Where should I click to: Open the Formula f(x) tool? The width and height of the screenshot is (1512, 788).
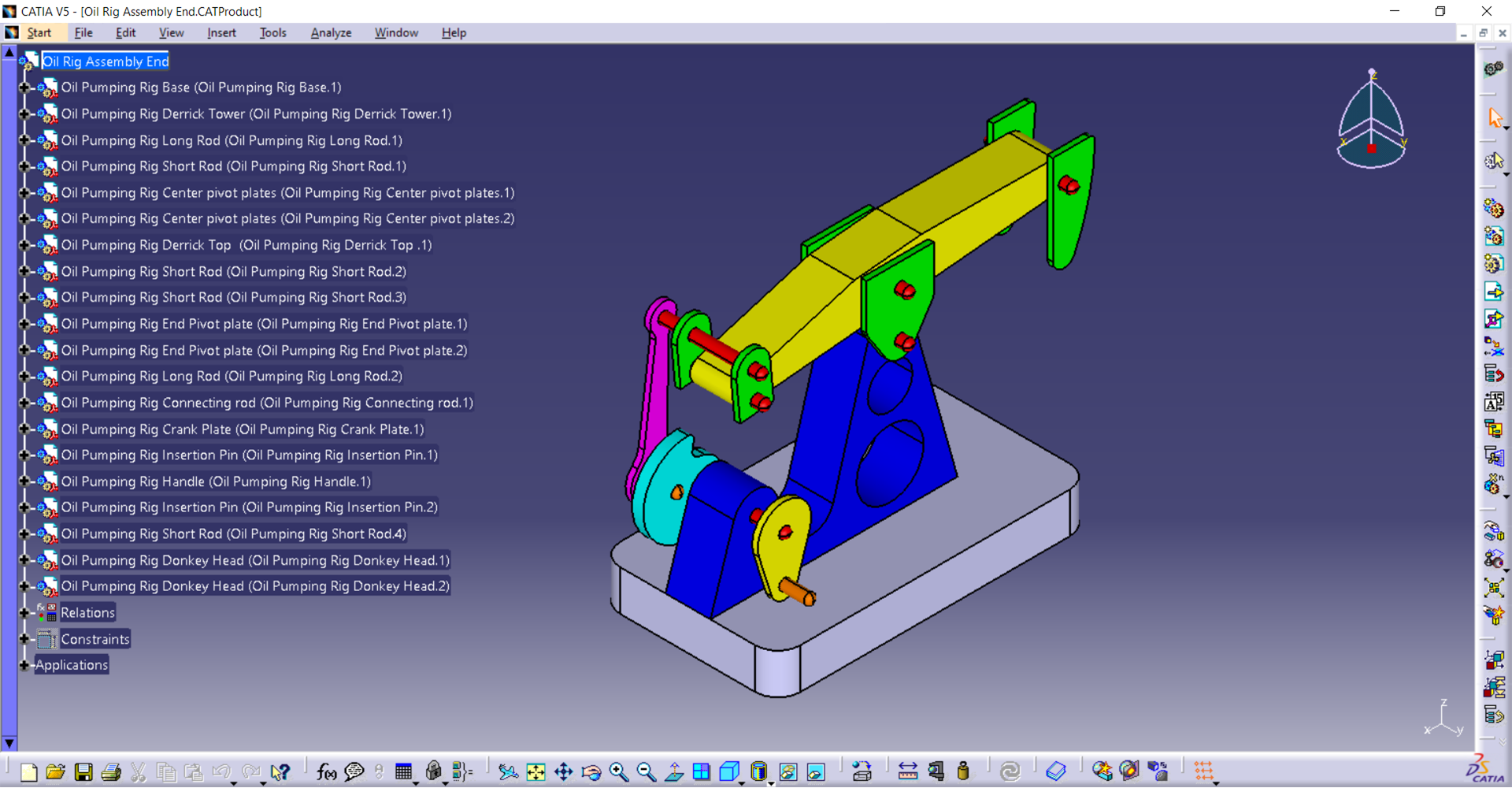326,771
